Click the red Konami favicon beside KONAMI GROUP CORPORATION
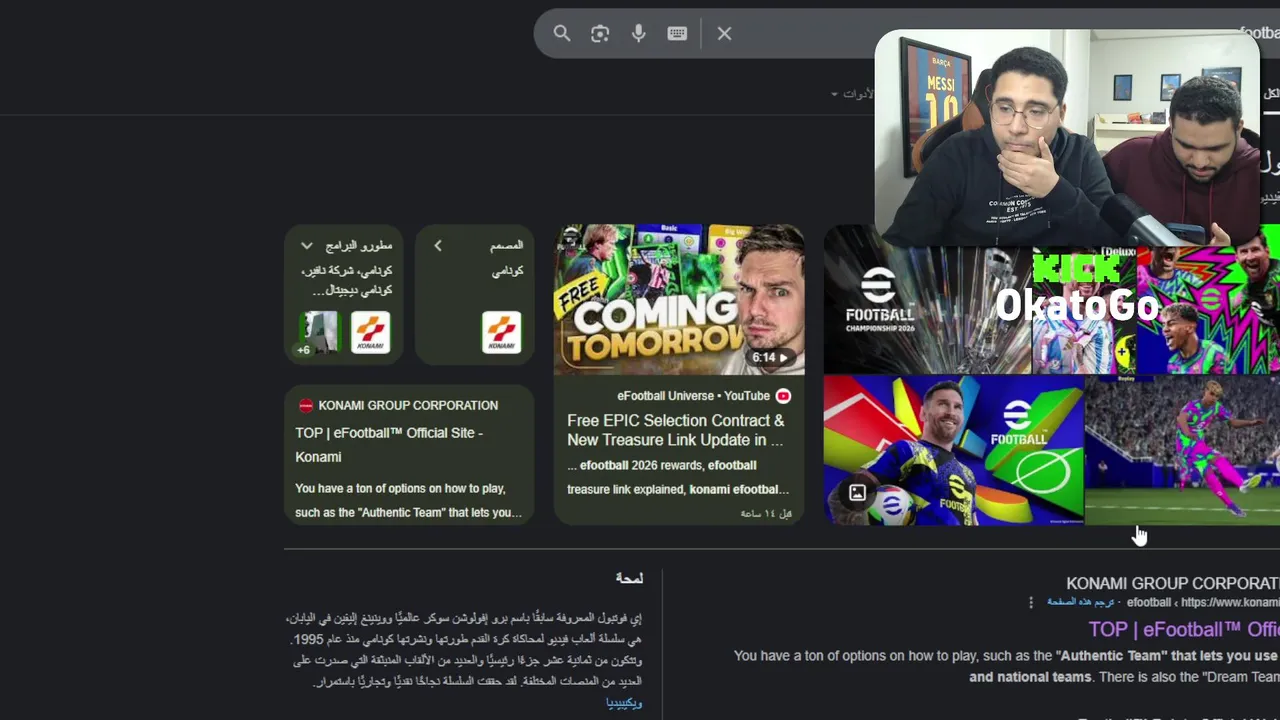 point(306,406)
